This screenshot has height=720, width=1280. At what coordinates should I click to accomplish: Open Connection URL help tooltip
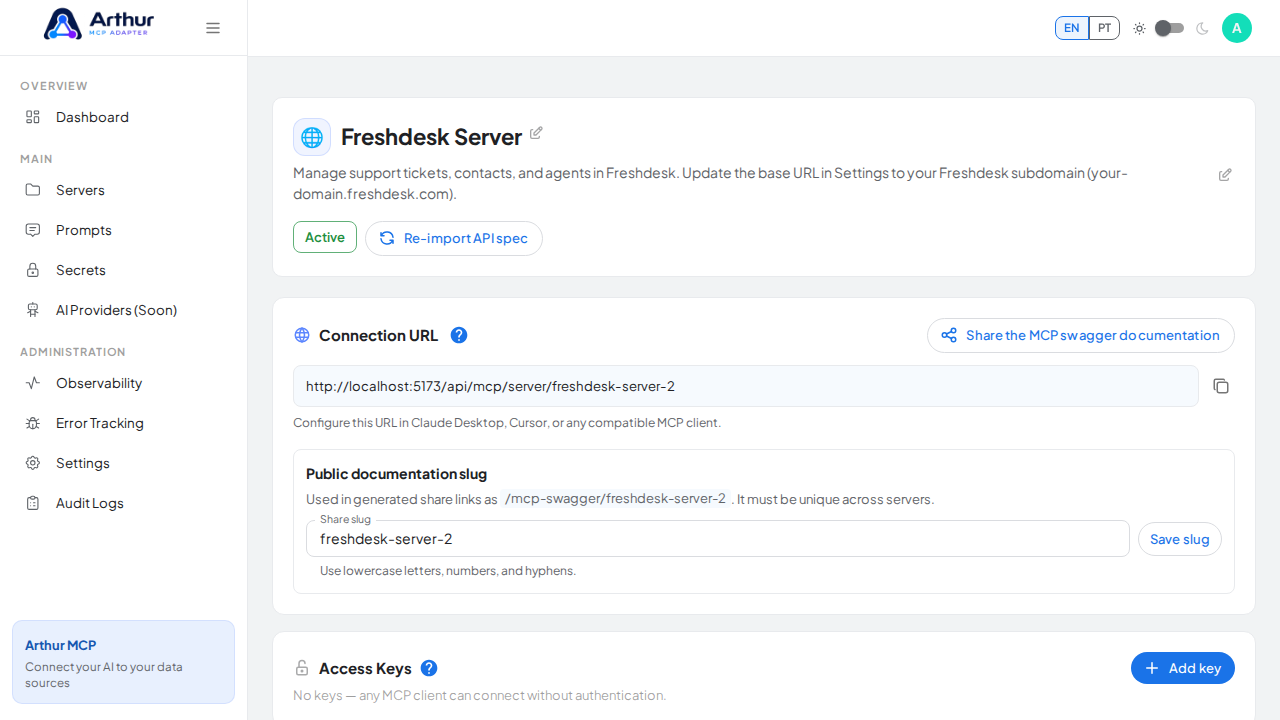(459, 335)
